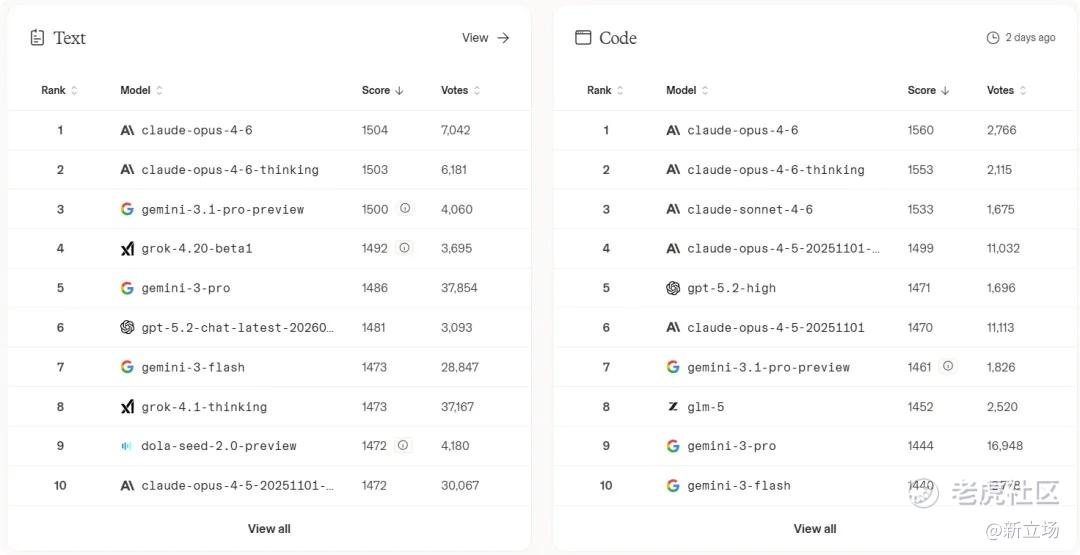Sort Code leaderboard by Votes

1006,90
